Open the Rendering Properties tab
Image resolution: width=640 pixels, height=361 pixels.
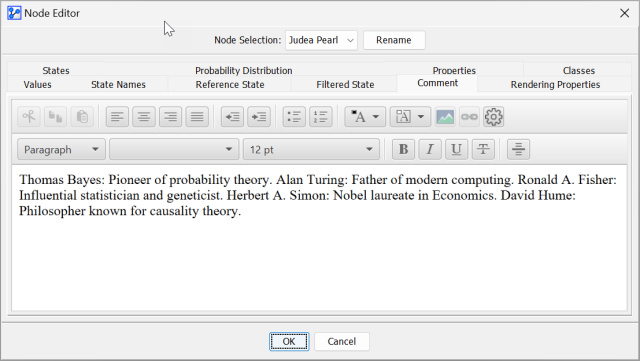click(555, 85)
